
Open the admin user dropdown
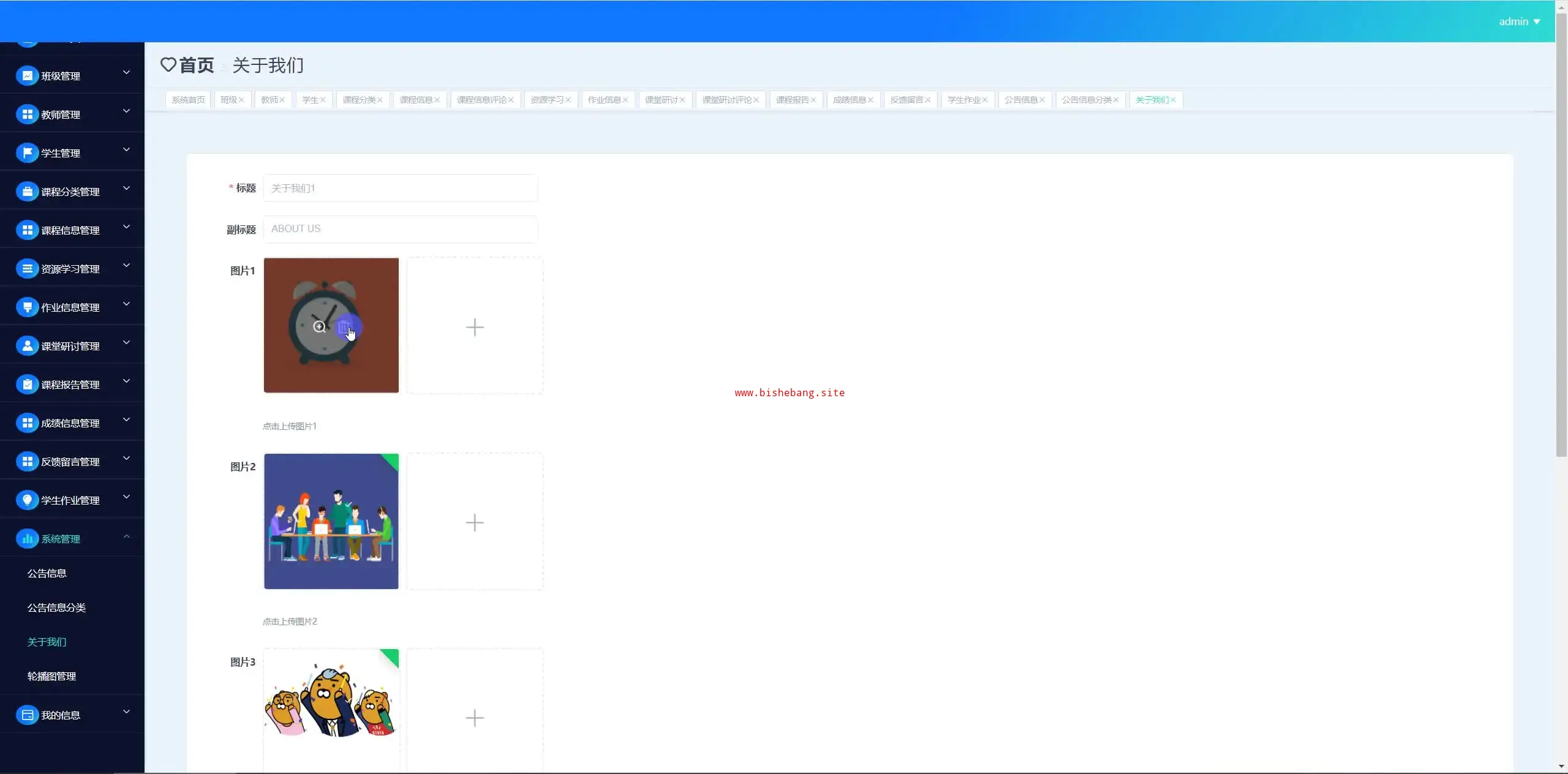(x=1519, y=21)
